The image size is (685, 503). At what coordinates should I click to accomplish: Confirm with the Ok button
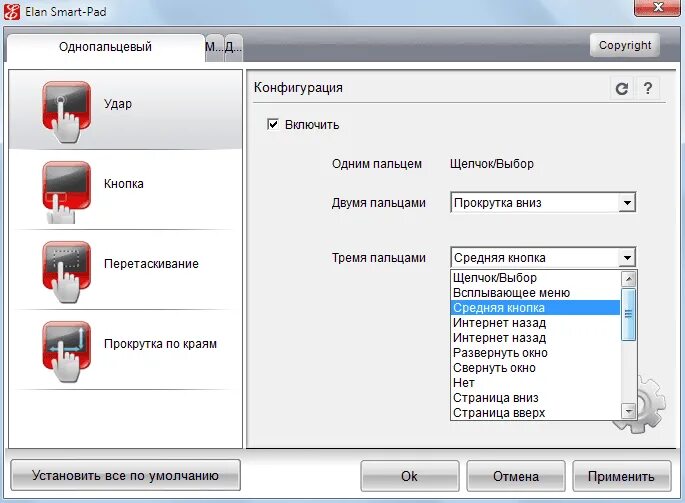pyautogui.click(x=409, y=476)
